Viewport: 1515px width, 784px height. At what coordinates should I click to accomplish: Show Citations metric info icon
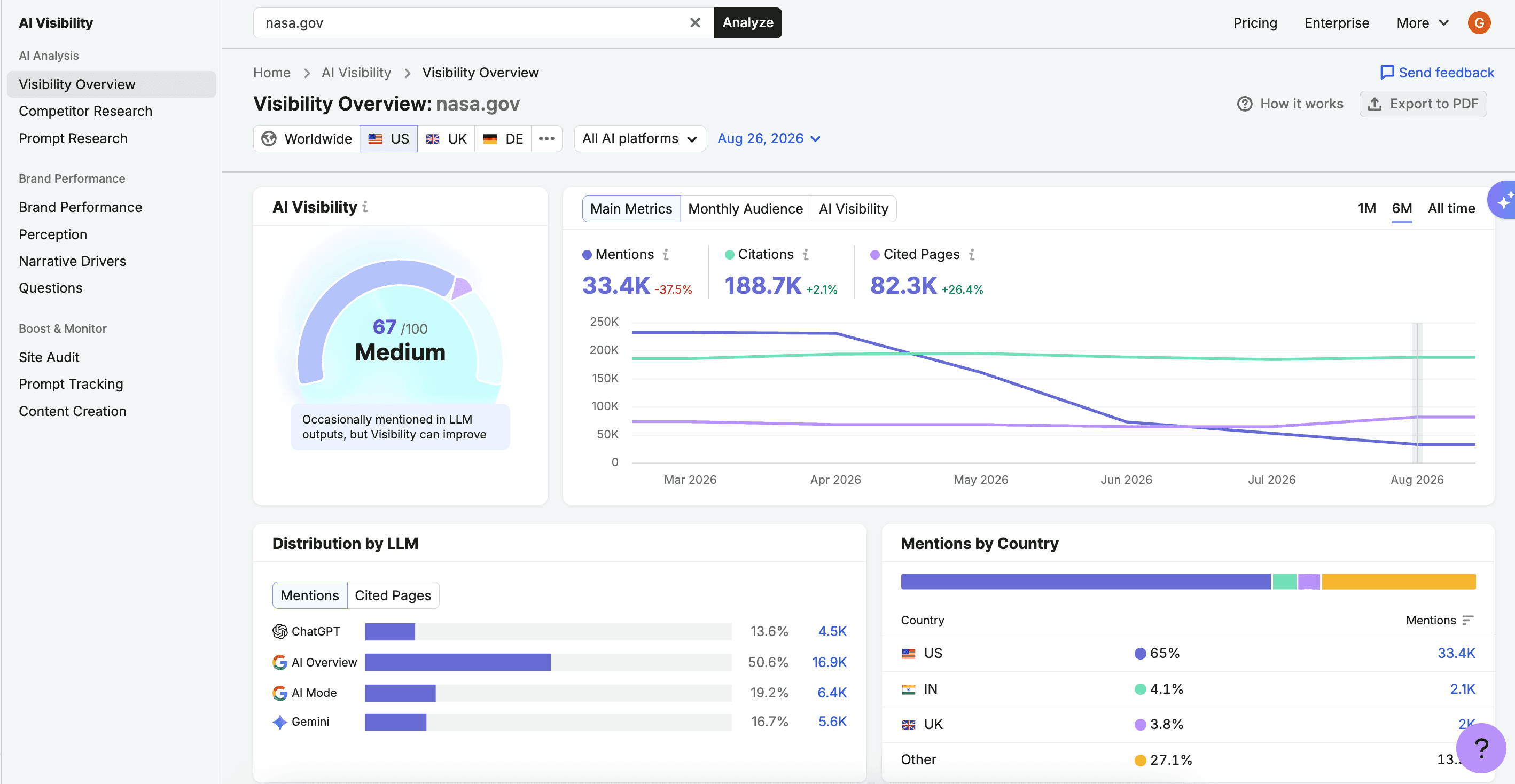[805, 255]
